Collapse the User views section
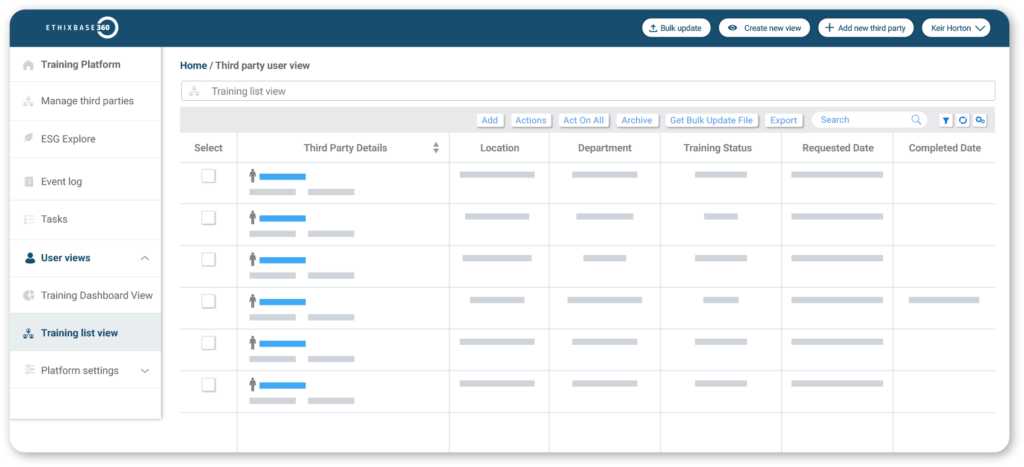This screenshot has height=467, width=1024. (145, 258)
